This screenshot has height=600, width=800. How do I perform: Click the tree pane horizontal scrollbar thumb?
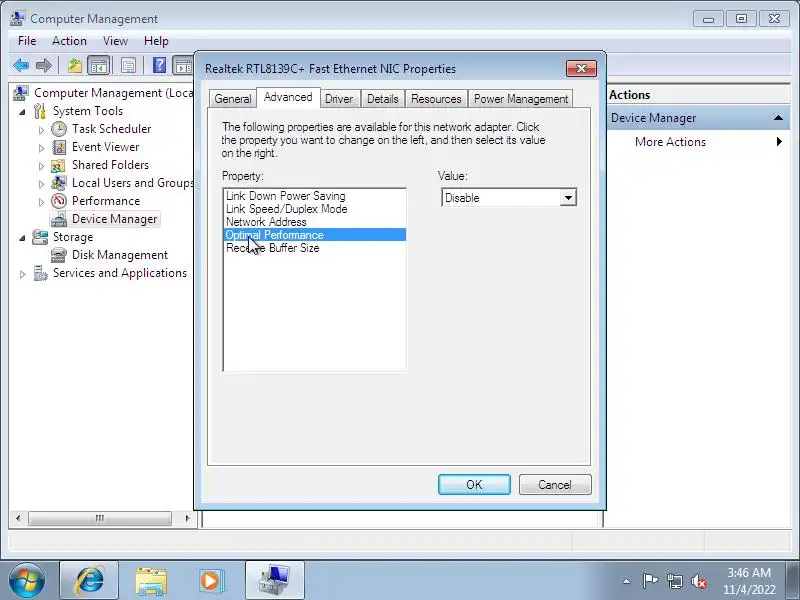click(x=100, y=518)
